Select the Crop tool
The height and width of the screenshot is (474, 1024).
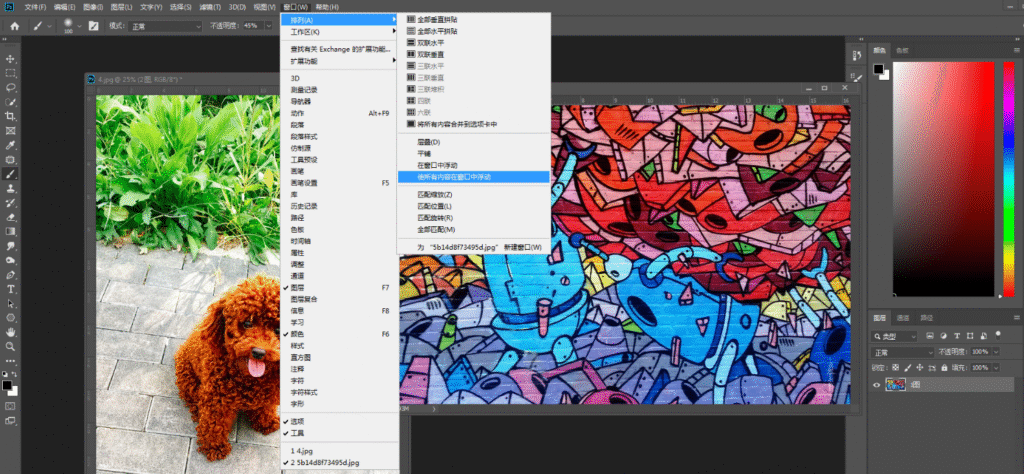(10, 116)
